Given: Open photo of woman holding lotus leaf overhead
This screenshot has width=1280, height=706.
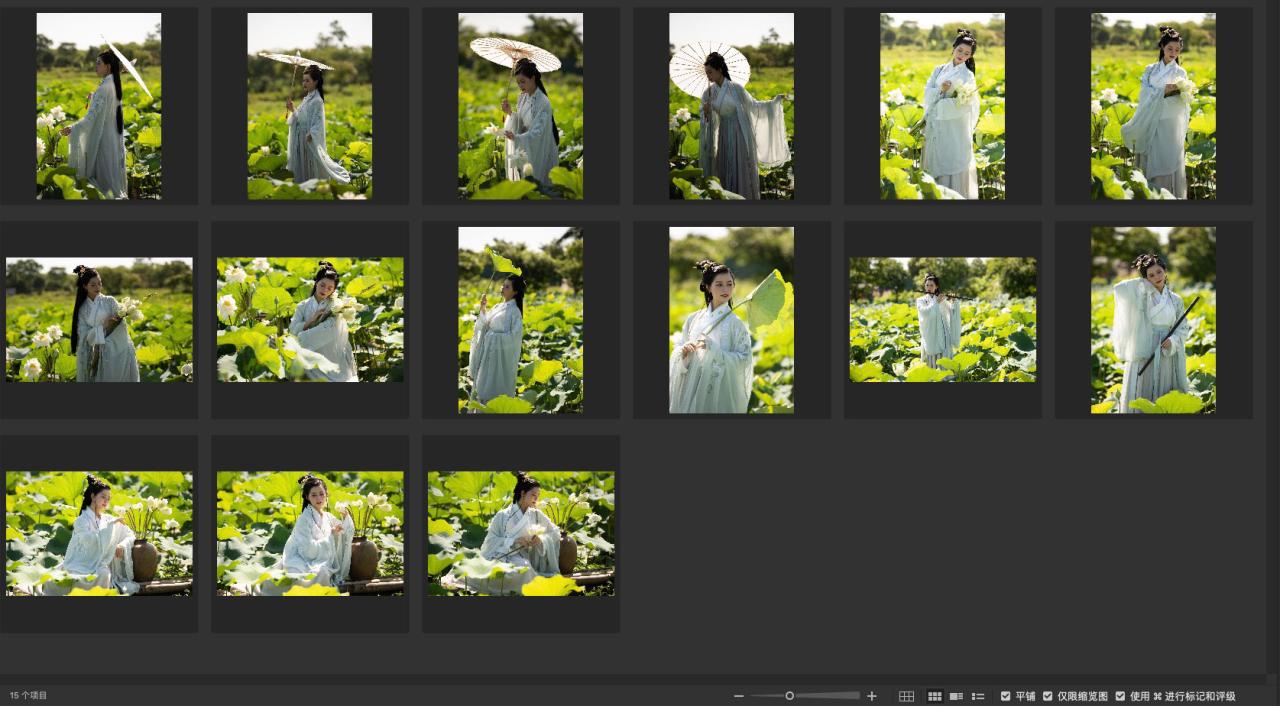Looking at the screenshot, I should coord(520,320).
